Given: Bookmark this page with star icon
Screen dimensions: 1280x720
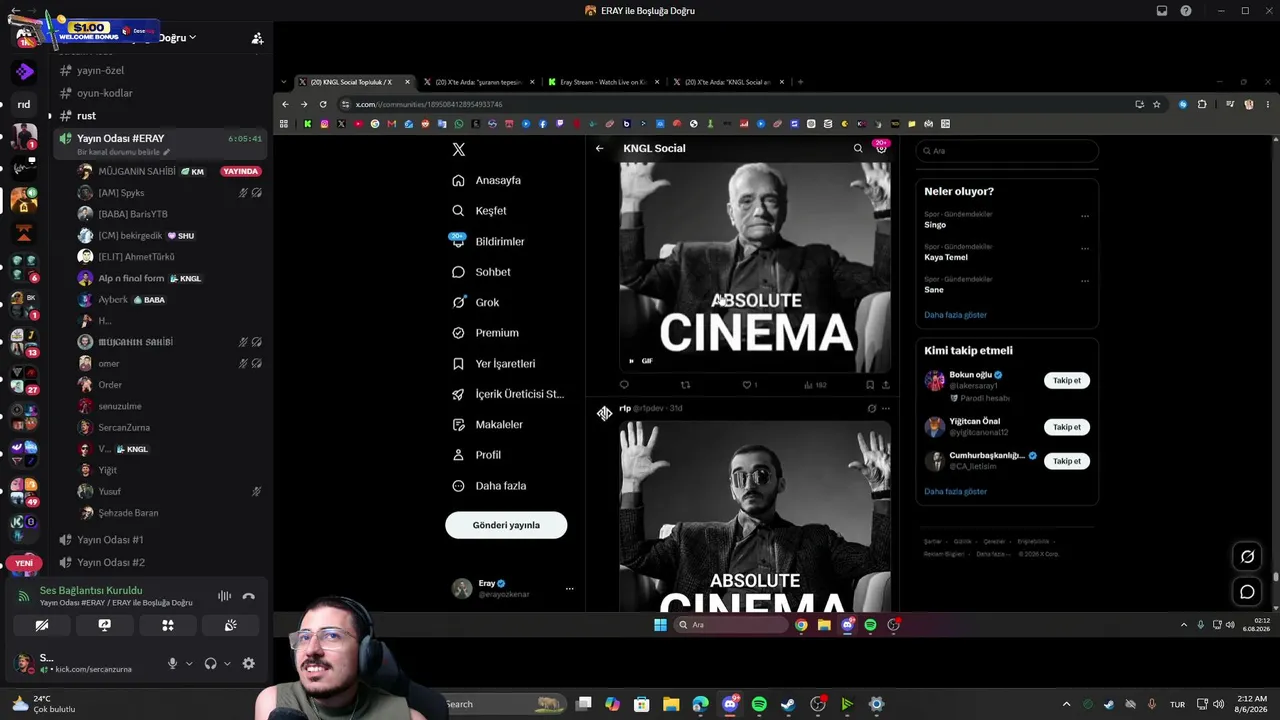Looking at the screenshot, I should point(1157,104).
